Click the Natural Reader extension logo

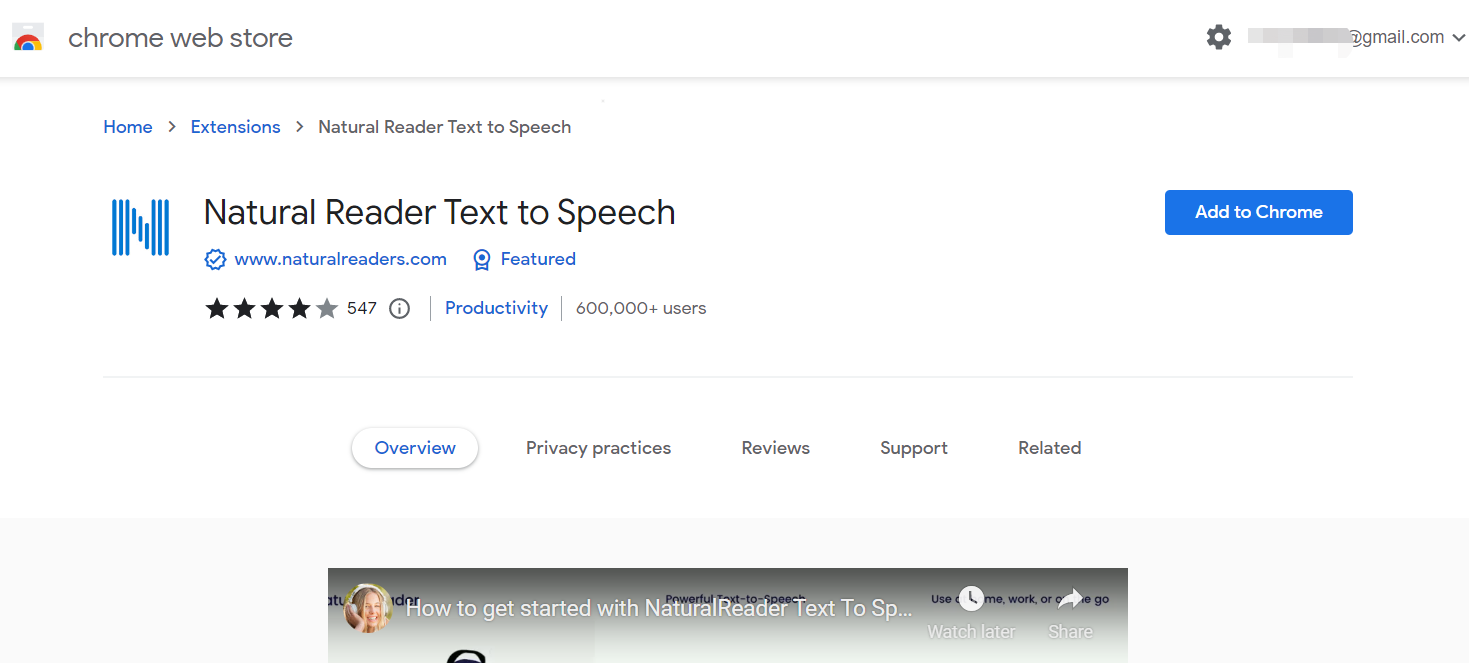click(140, 227)
